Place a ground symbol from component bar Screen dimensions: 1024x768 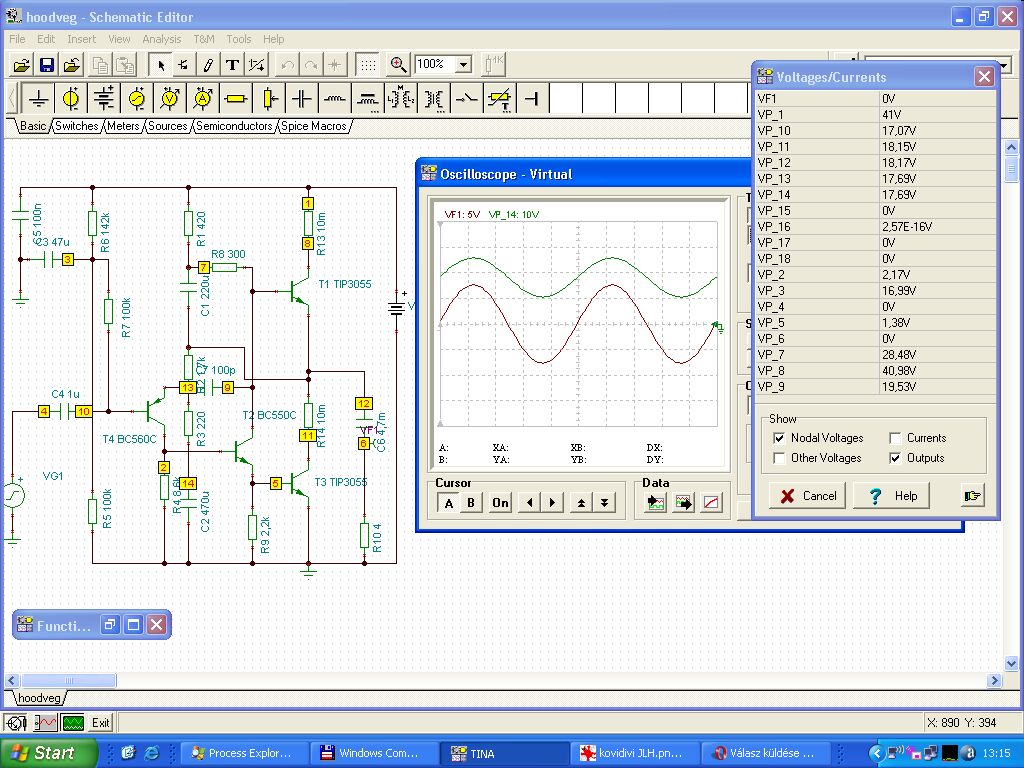(x=39, y=99)
